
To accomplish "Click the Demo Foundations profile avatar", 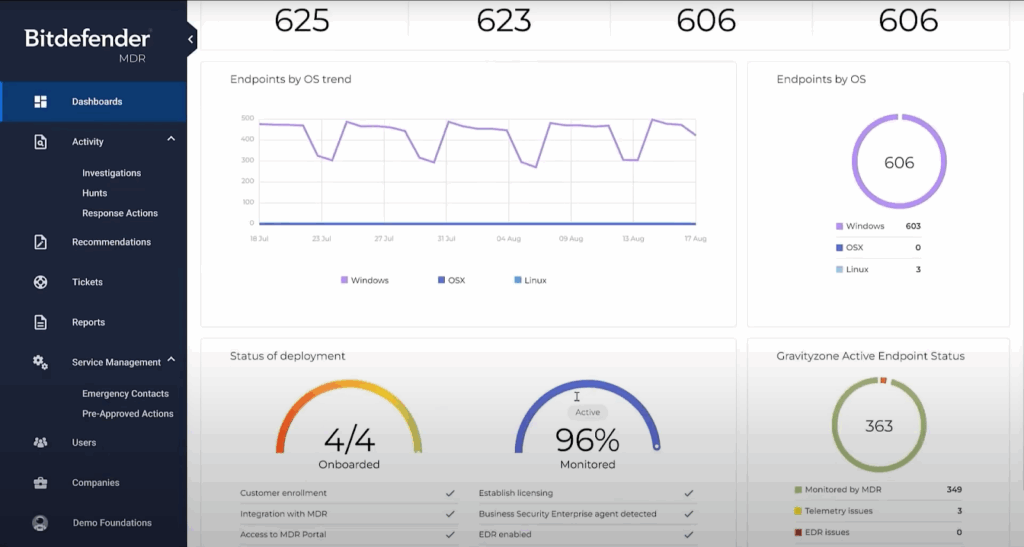I will [x=41, y=522].
